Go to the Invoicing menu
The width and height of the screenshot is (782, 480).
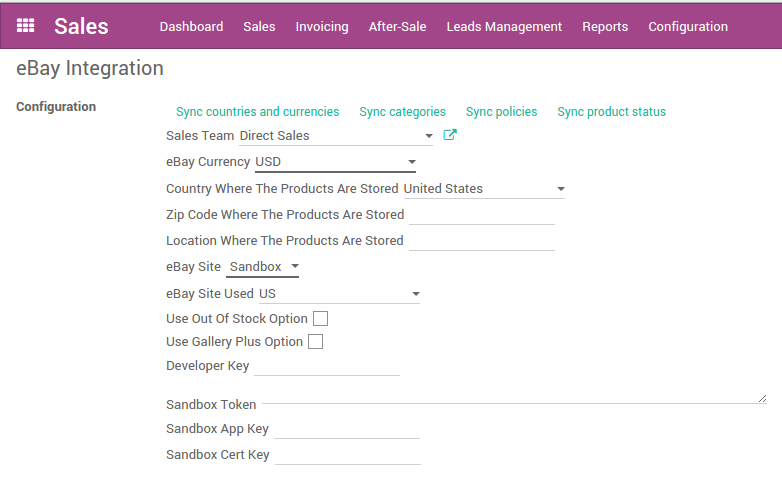pos(322,27)
